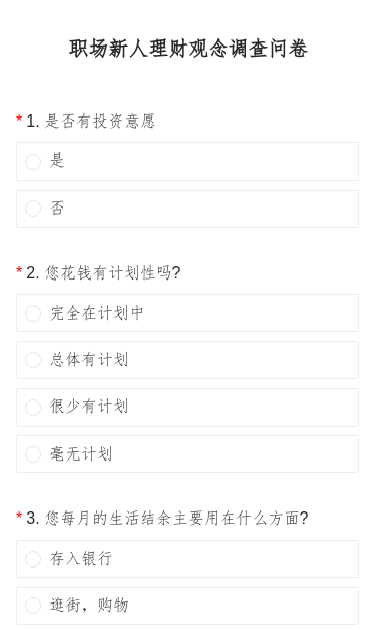Click the 是 option label text

pos(57,161)
